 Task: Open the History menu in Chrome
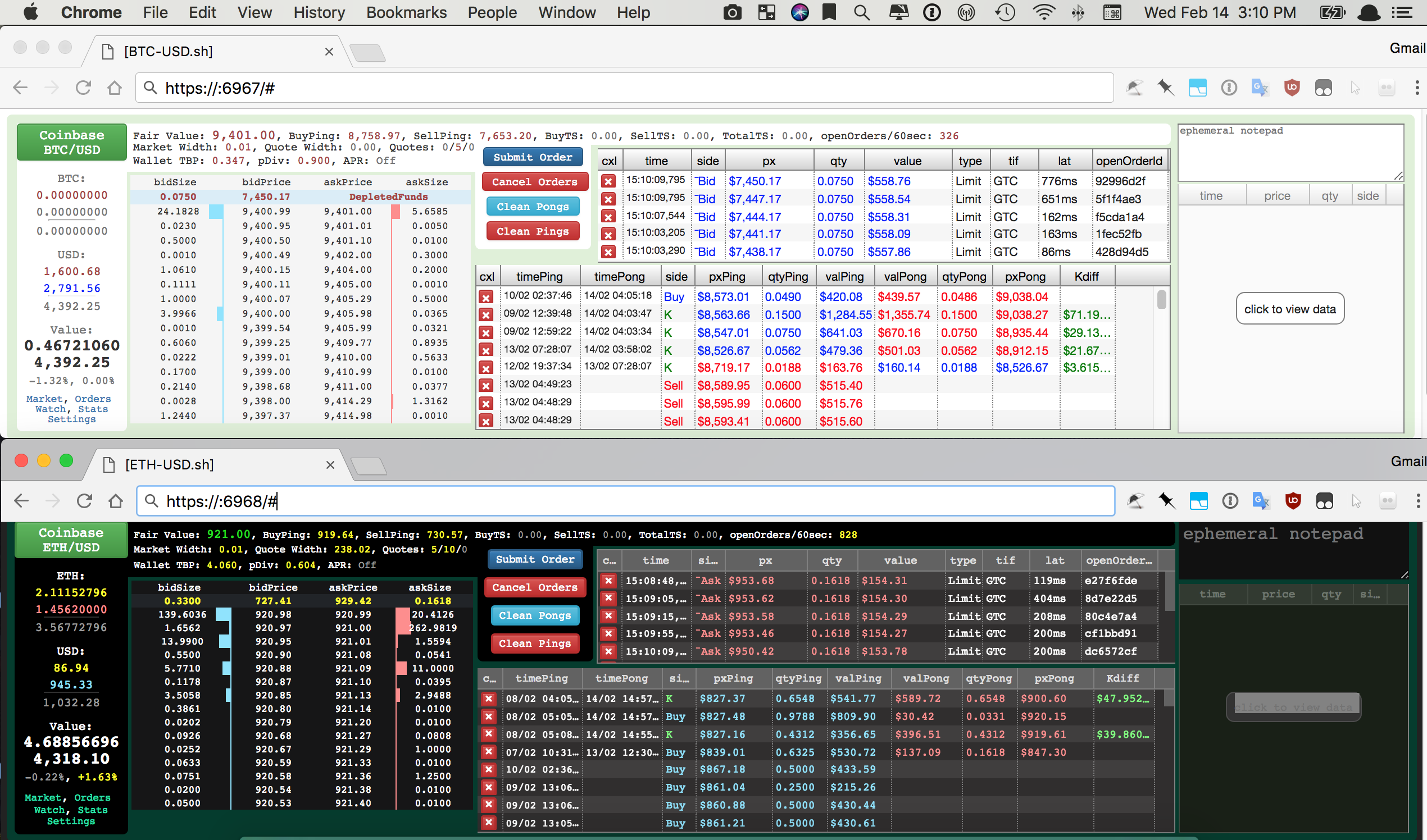pos(319,12)
